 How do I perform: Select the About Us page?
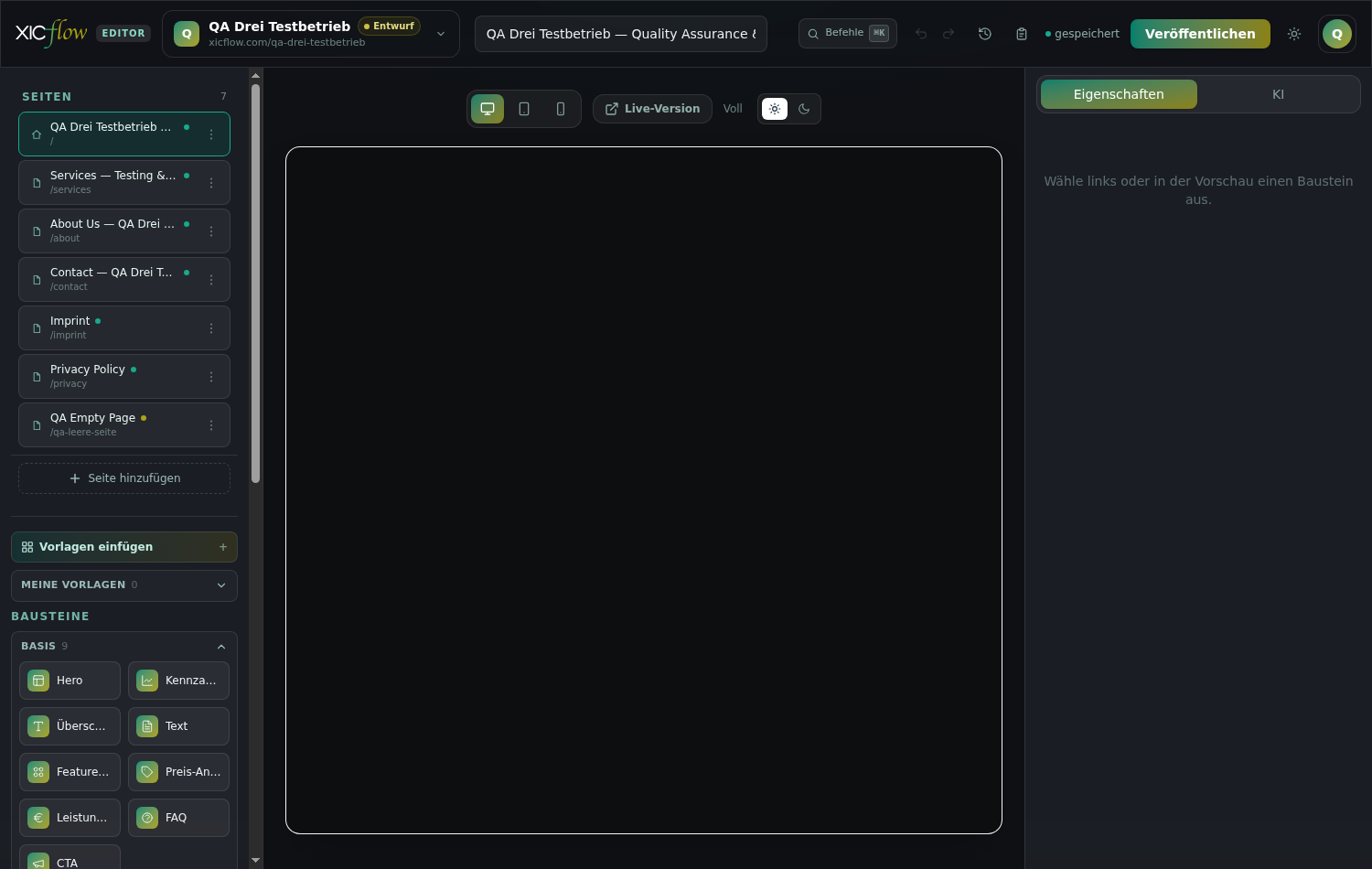coord(124,231)
